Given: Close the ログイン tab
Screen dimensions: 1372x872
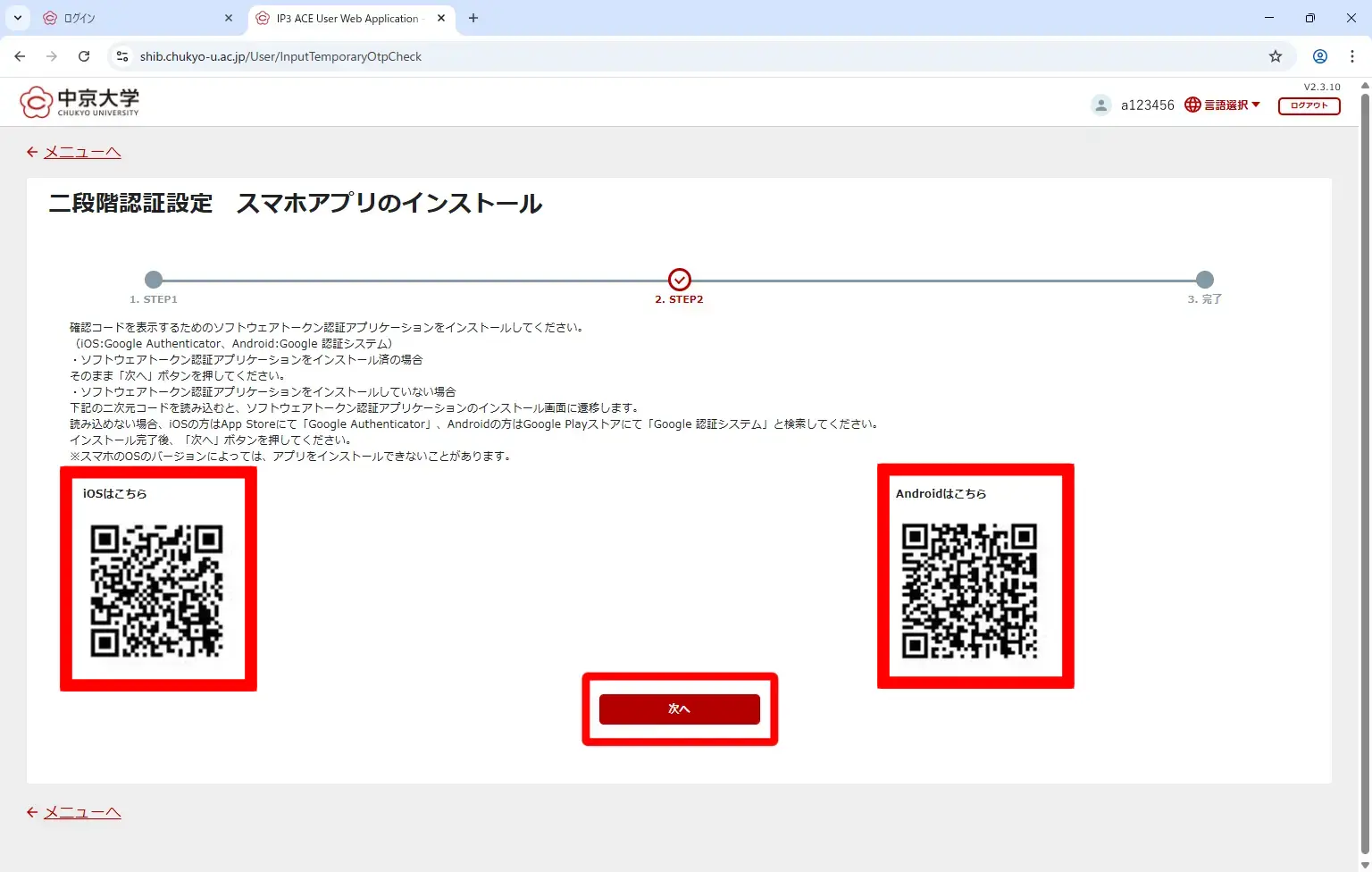Looking at the screenshot, I should pos(229,18).
